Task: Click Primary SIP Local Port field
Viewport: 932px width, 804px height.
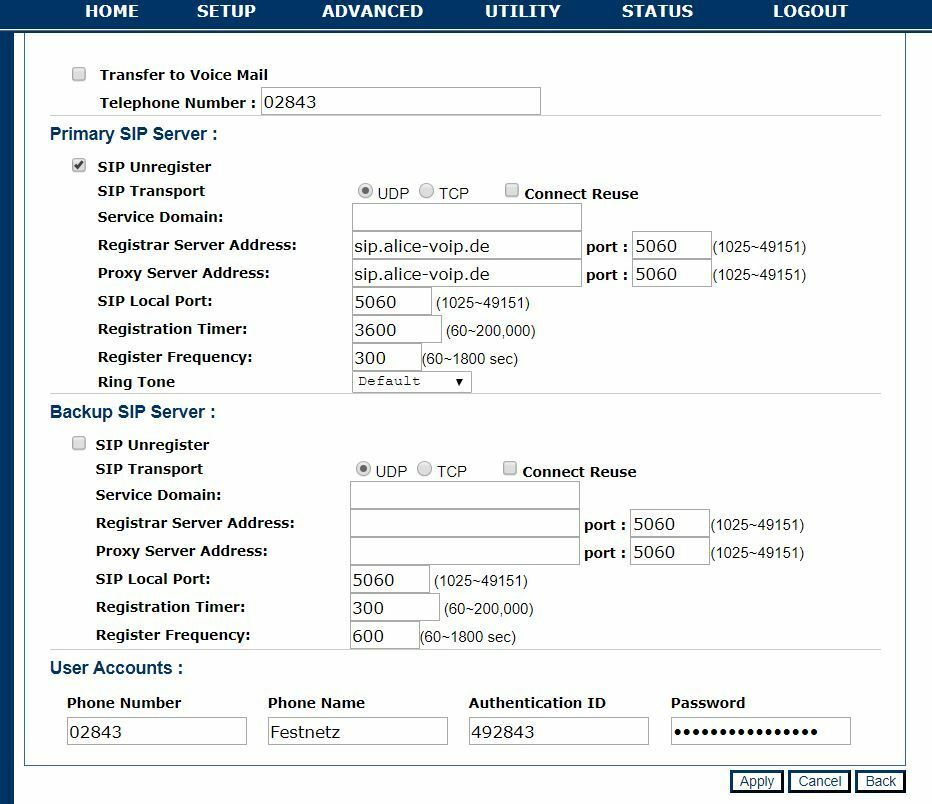Action: coord(392,301)
